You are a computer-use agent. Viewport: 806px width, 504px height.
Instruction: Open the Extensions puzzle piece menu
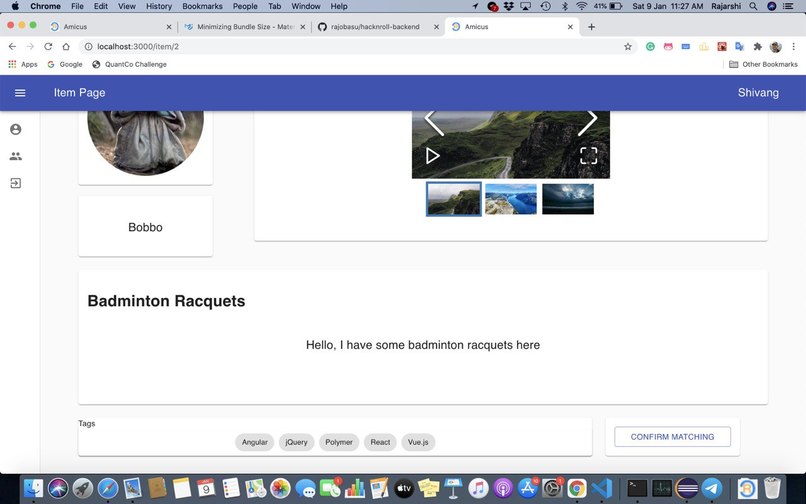click(757, 46)
